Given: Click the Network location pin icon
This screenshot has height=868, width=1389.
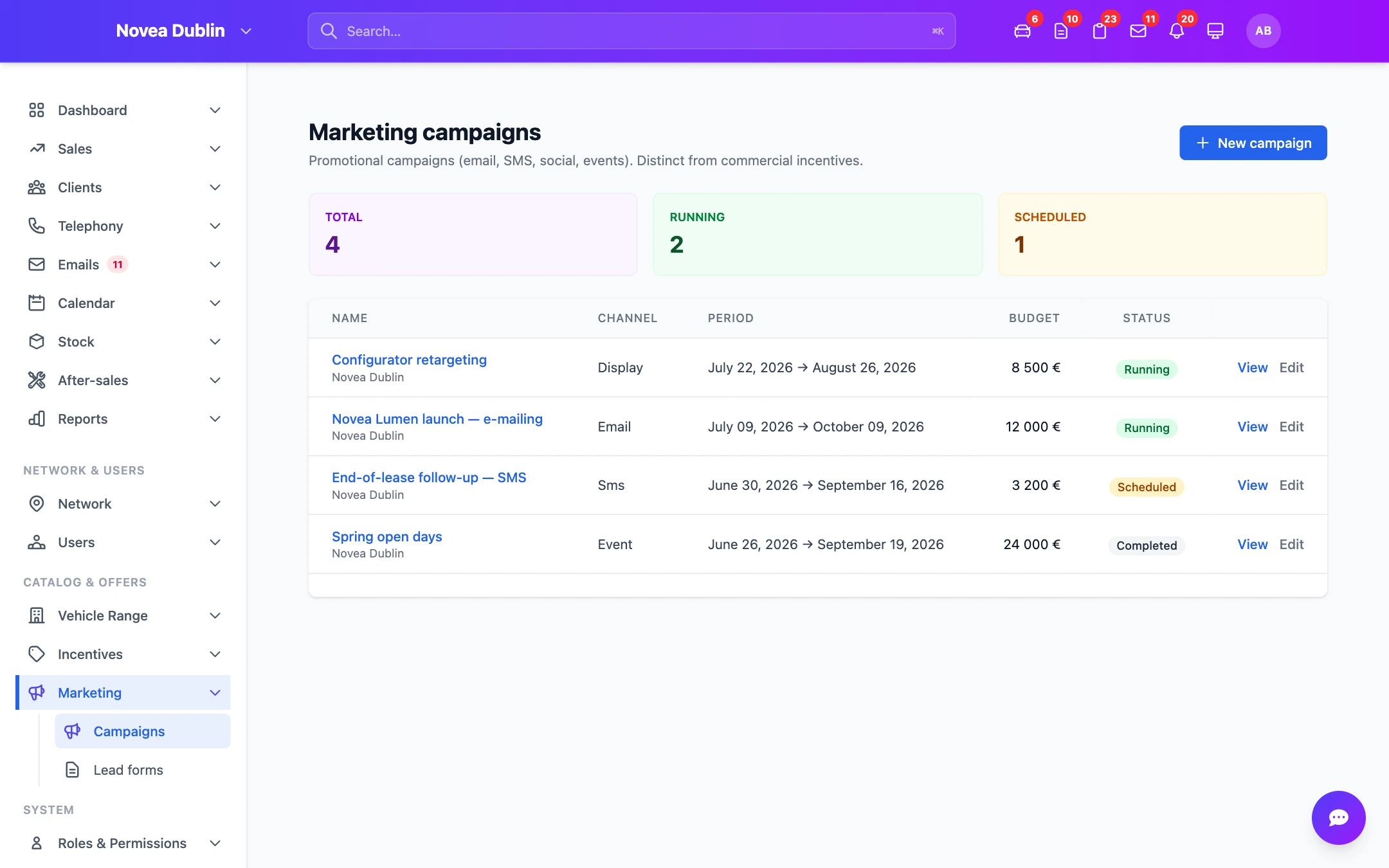Looking at the screenshot, I should tap(37, 503).
